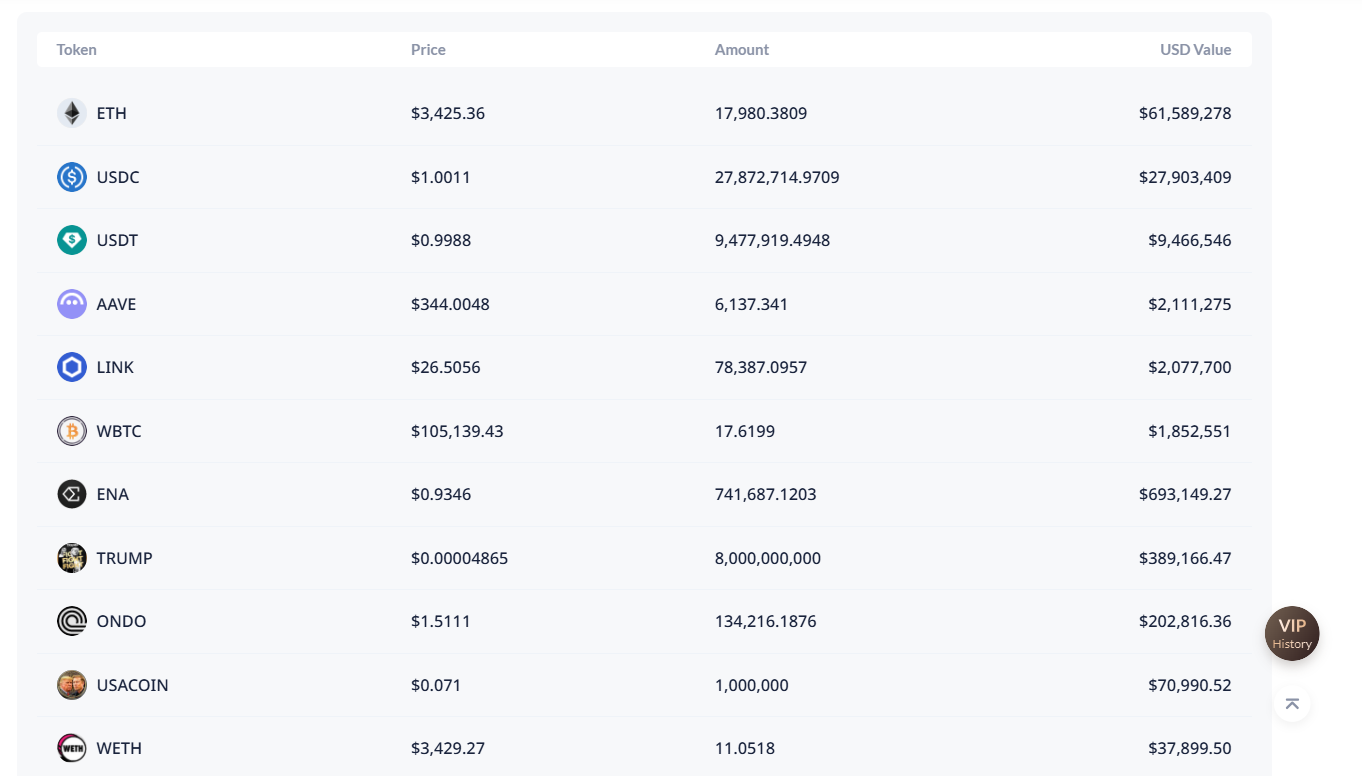Viewport: 1362px width, 776px height.
Task: Click the AAVE token icon
Action: point(72,304)
